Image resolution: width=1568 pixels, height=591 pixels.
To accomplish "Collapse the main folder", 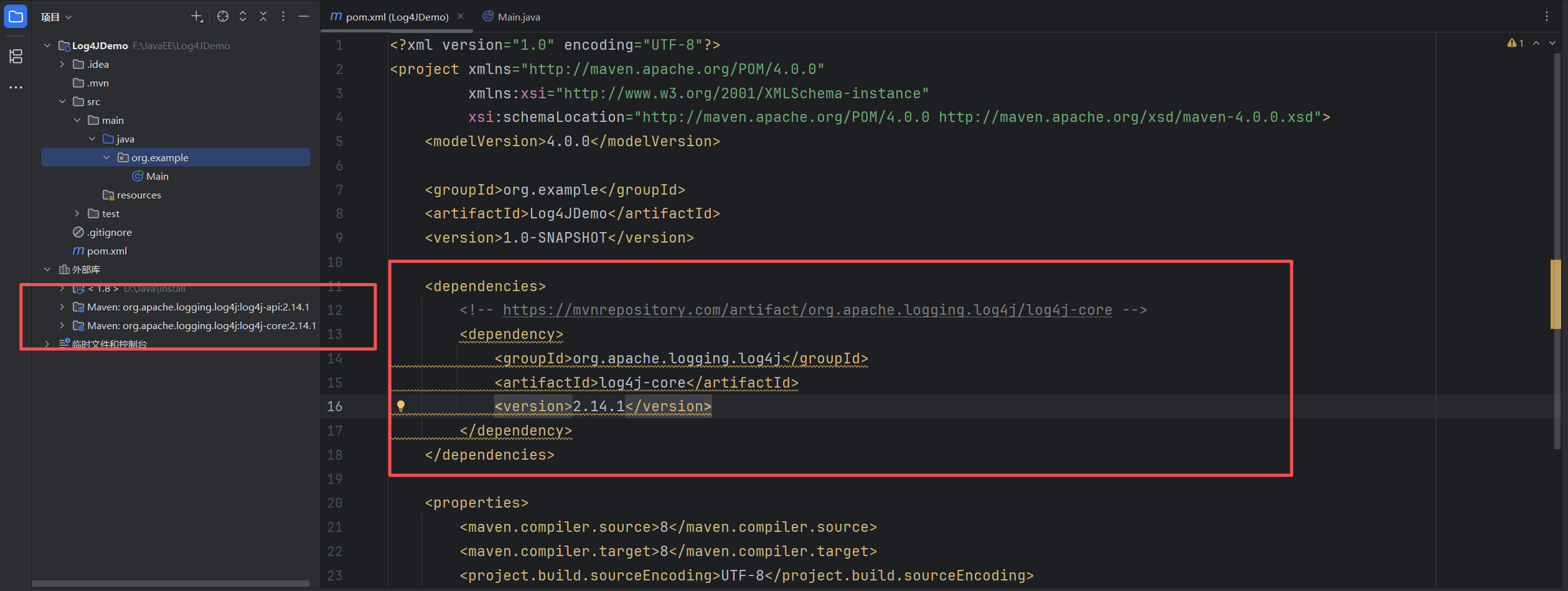I will coord(77,120).
